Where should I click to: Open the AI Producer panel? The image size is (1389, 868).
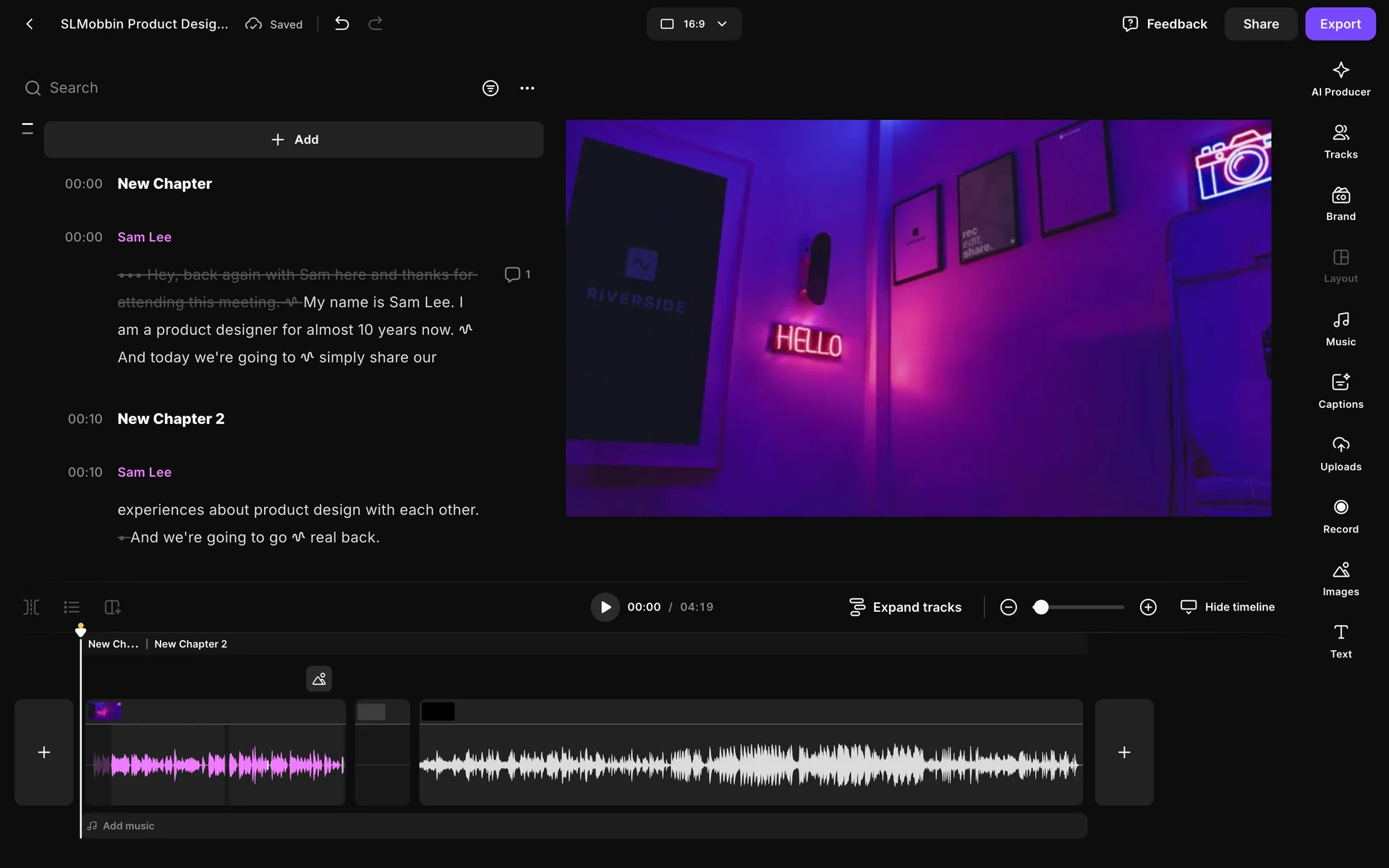[x=1341, y=79]
